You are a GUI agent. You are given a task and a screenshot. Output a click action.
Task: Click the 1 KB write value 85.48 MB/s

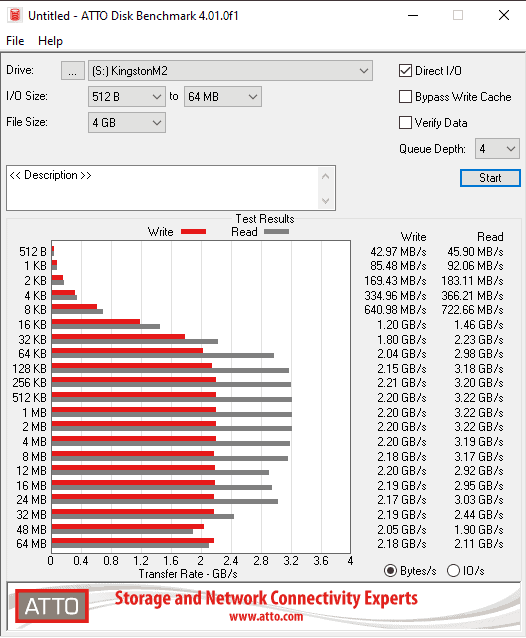click(x=398, y=266)
